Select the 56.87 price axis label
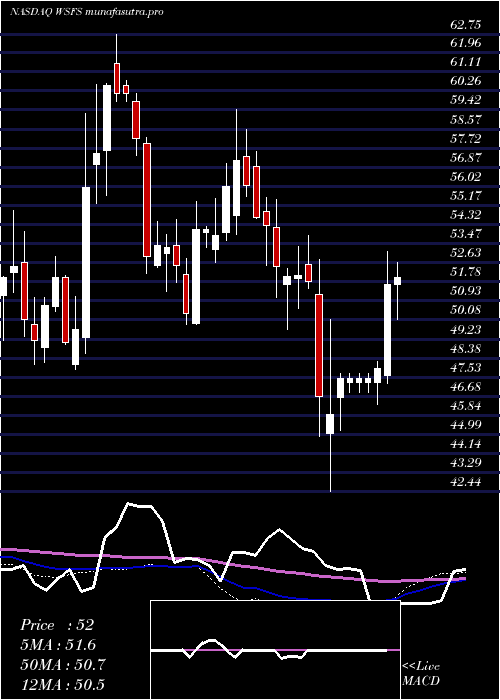Viewport: 500px width, 700px height. pos(466,158)
